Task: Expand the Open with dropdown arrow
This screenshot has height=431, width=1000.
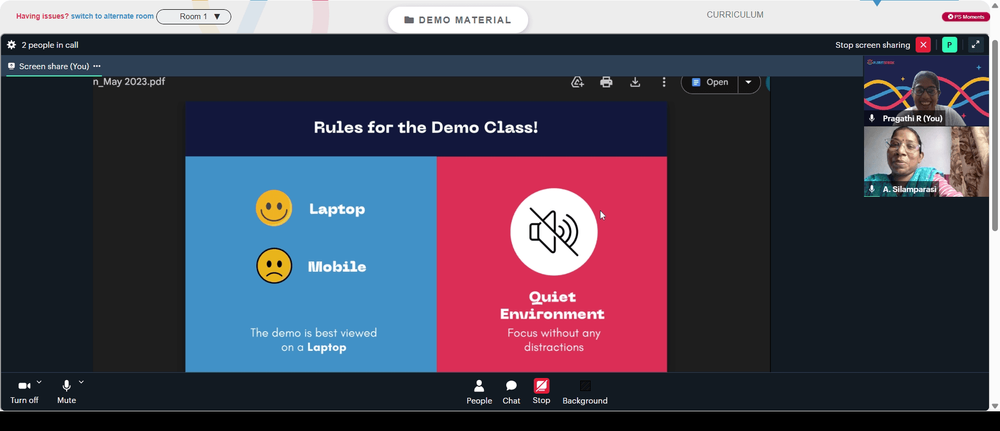Action: (749, 82)
